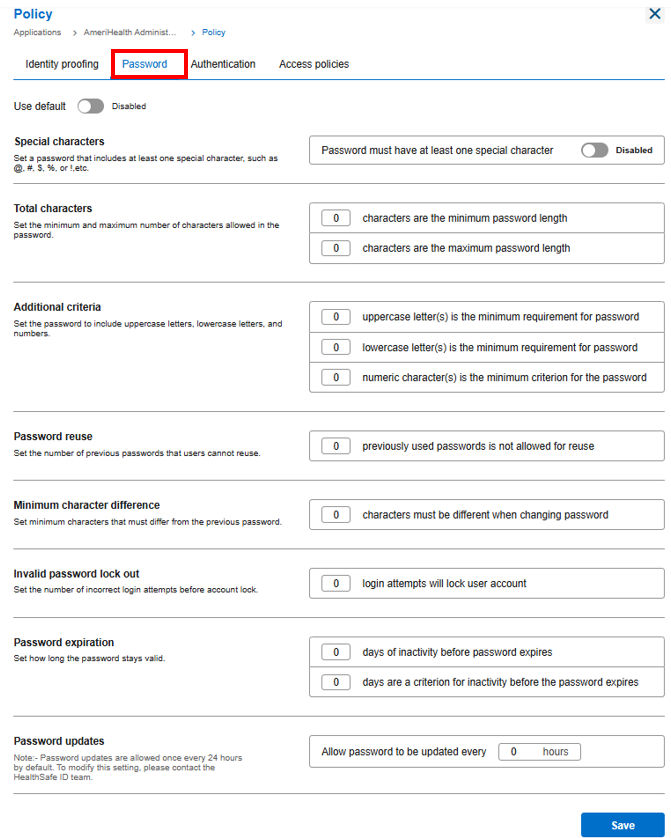Viewport: 671px width, 838px height.
Task: Focus the minimum password length field
Action: click(x=336, y=218)
